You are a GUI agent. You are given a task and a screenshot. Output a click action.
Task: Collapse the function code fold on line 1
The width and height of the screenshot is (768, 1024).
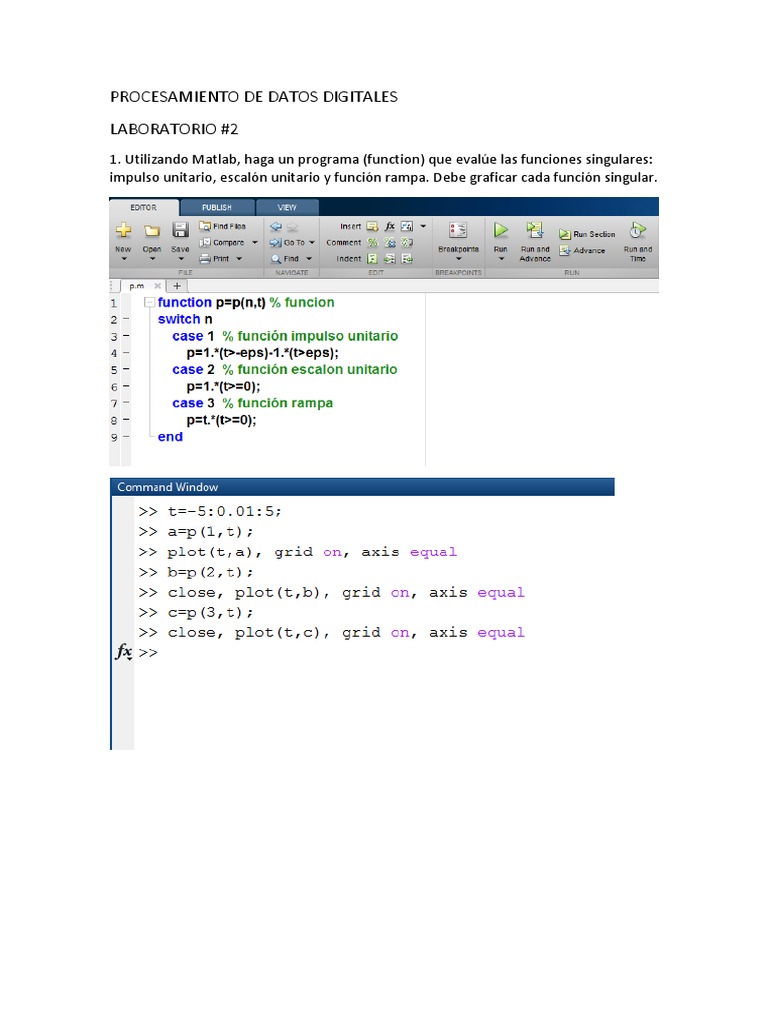[x=149, y=302]
